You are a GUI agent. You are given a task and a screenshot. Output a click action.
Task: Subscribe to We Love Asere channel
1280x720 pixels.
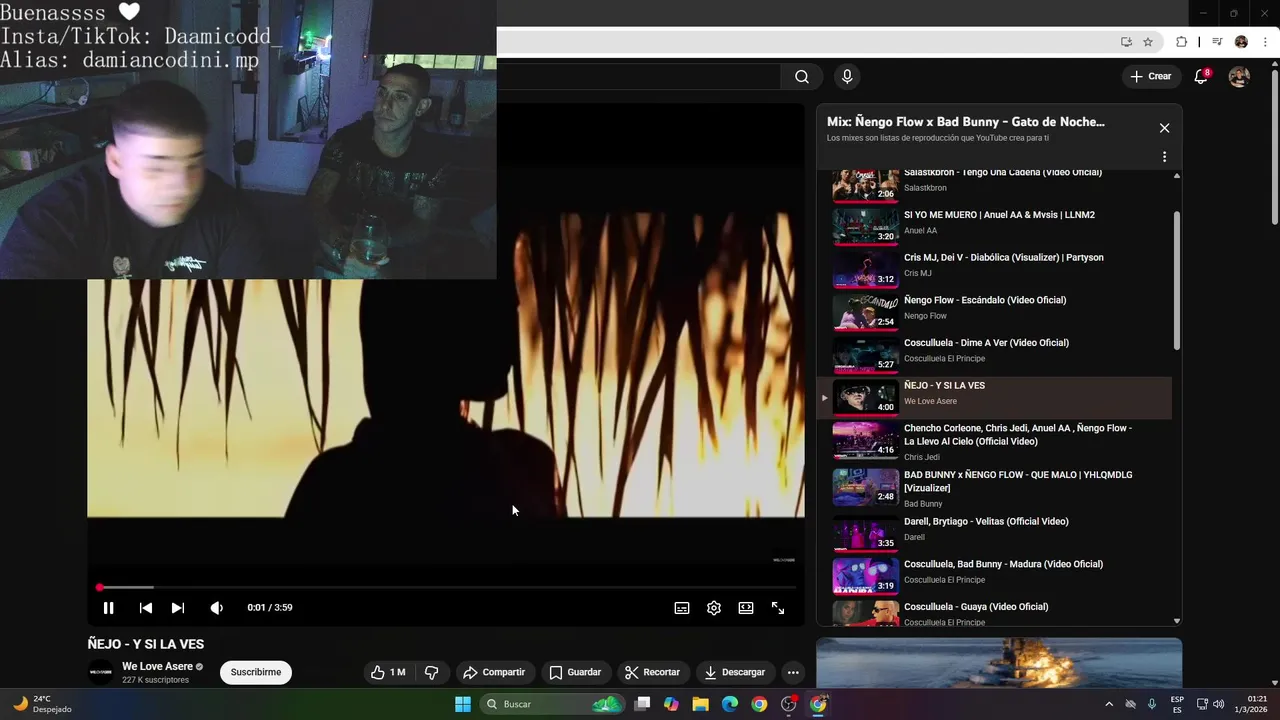(256, 673)
